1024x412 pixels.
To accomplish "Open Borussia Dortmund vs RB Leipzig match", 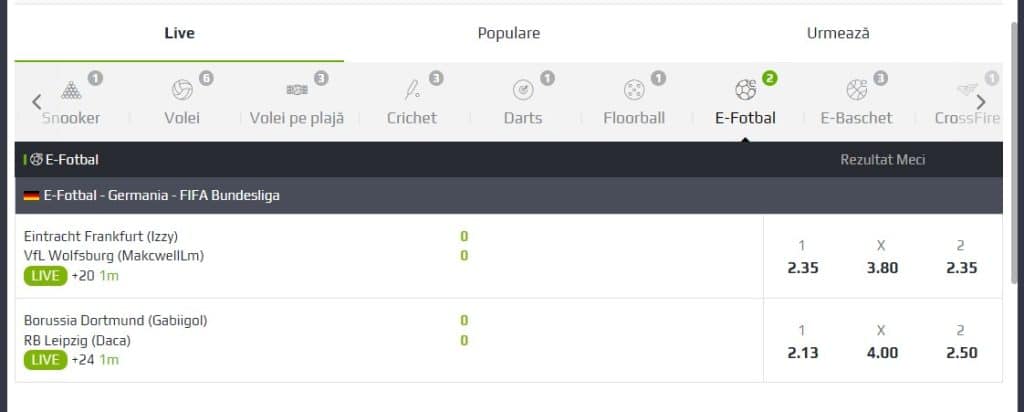I will coord(389,340).
